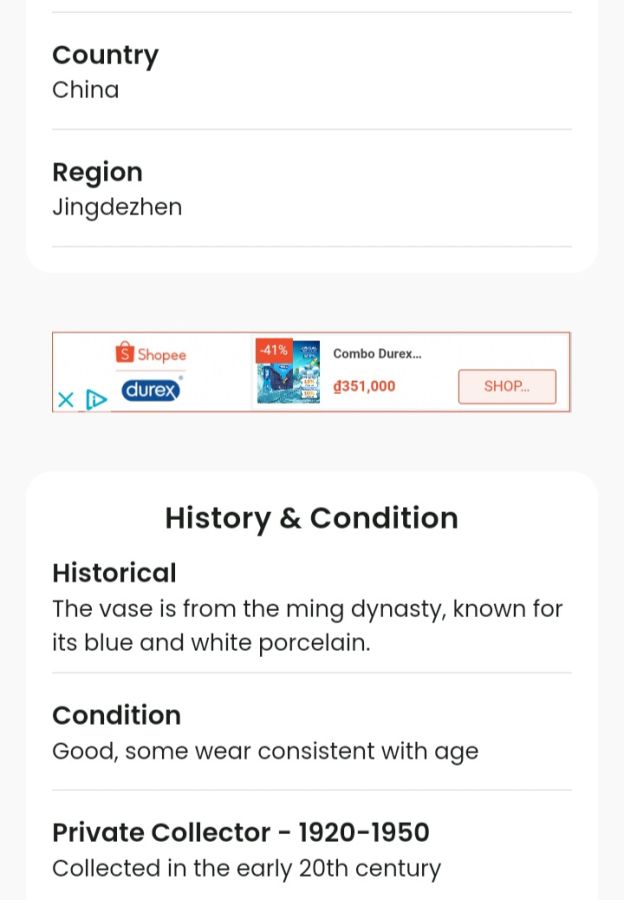Tap the ₫351,000 price text
This screenshot has width=624, height=900.
(x=365, y=386)
